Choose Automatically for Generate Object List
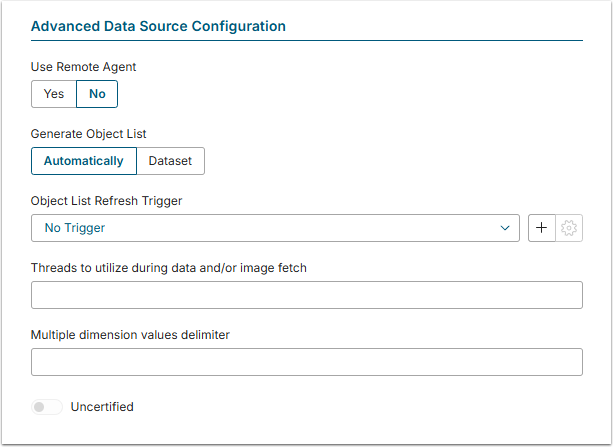This screenshot has width=613, height=447. [x=83, y=161]
